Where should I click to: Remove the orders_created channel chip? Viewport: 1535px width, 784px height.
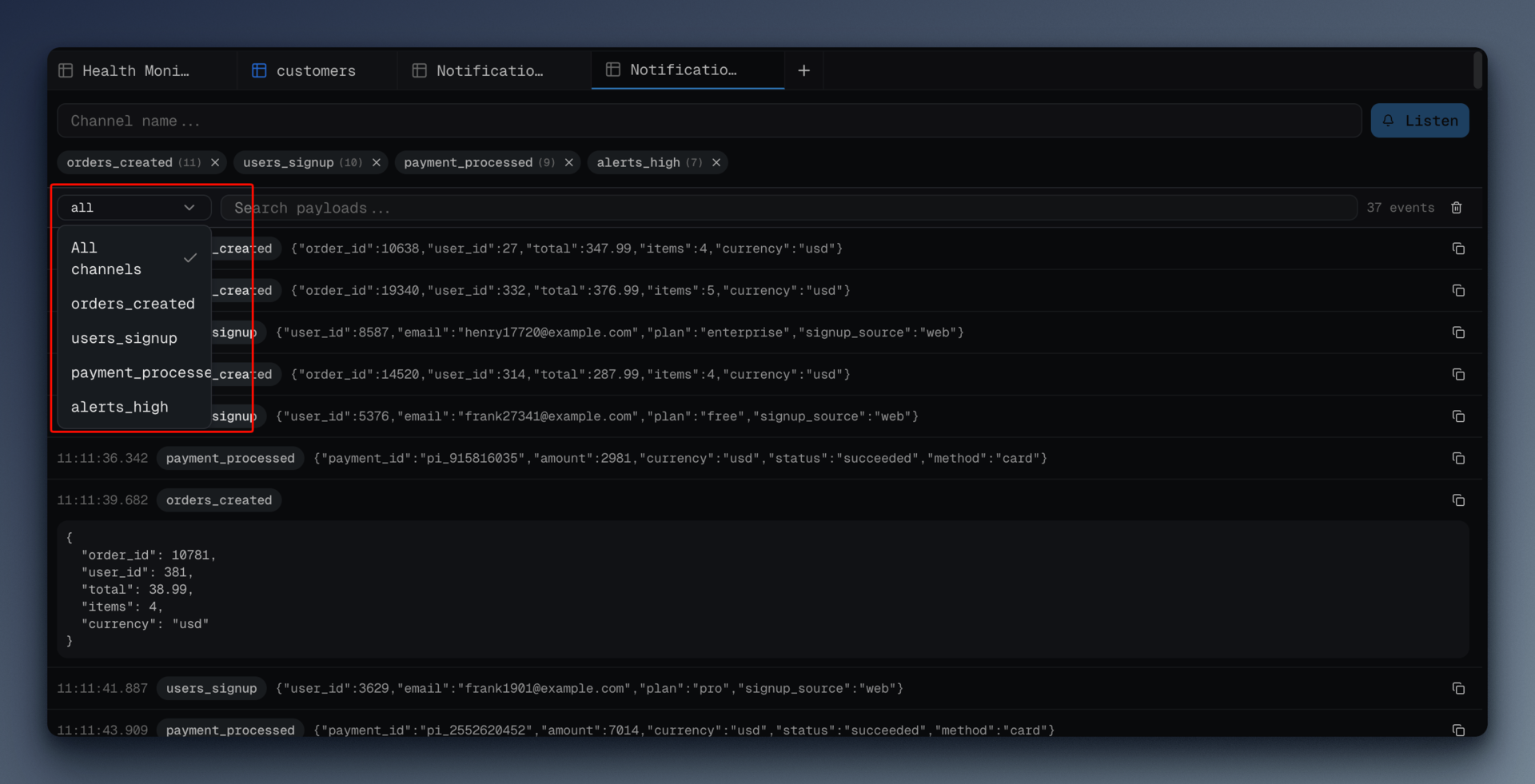click(x=215, y=163)
